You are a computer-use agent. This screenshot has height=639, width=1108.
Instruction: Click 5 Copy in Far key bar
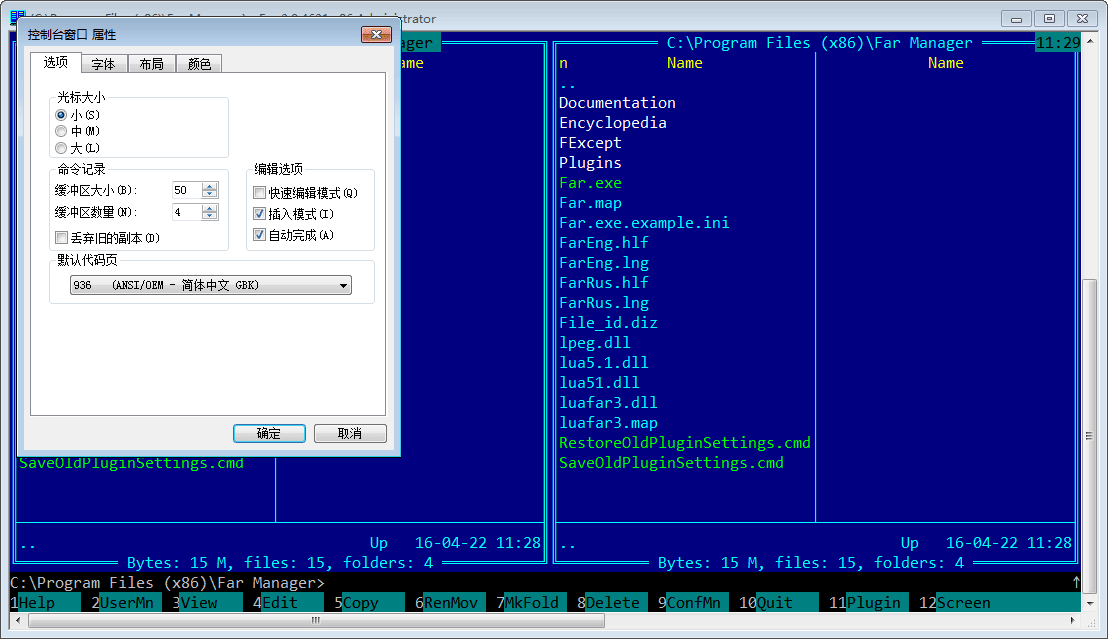[369, 603]
